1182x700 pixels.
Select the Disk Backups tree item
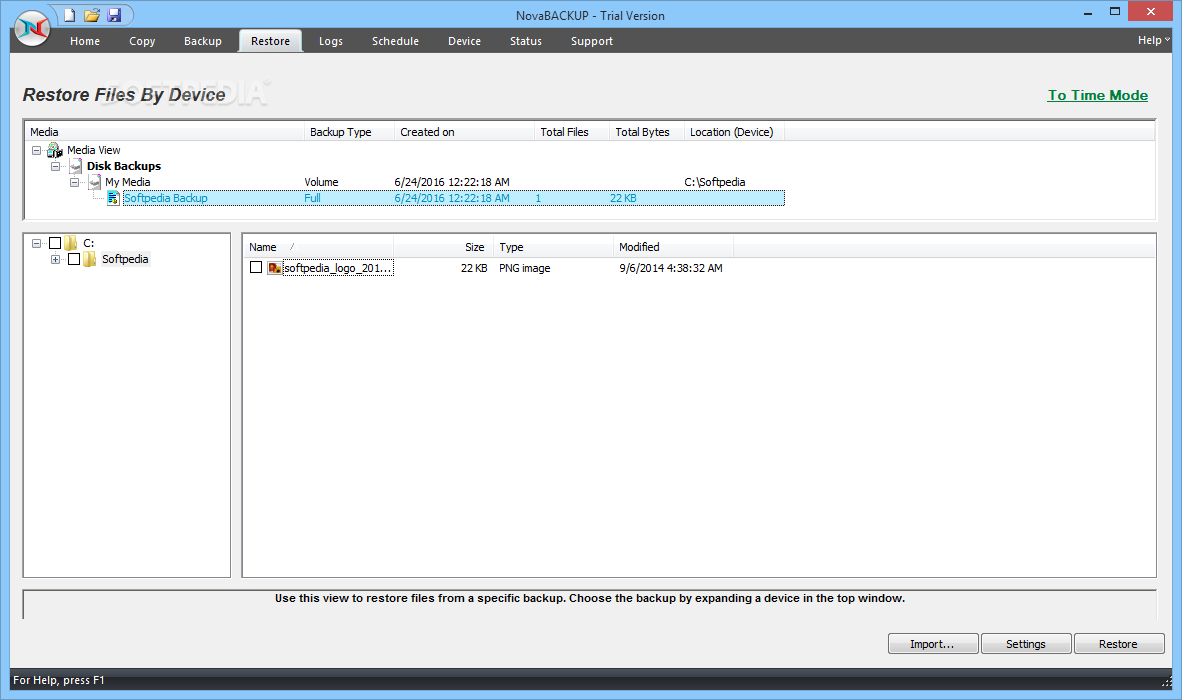point(124,166)
